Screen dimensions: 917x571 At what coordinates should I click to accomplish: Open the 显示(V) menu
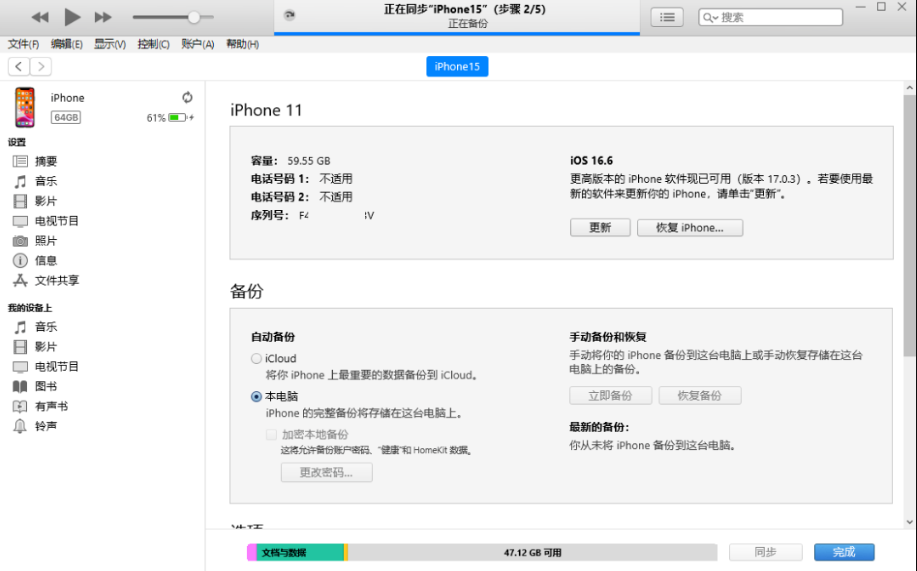[110, 44]
